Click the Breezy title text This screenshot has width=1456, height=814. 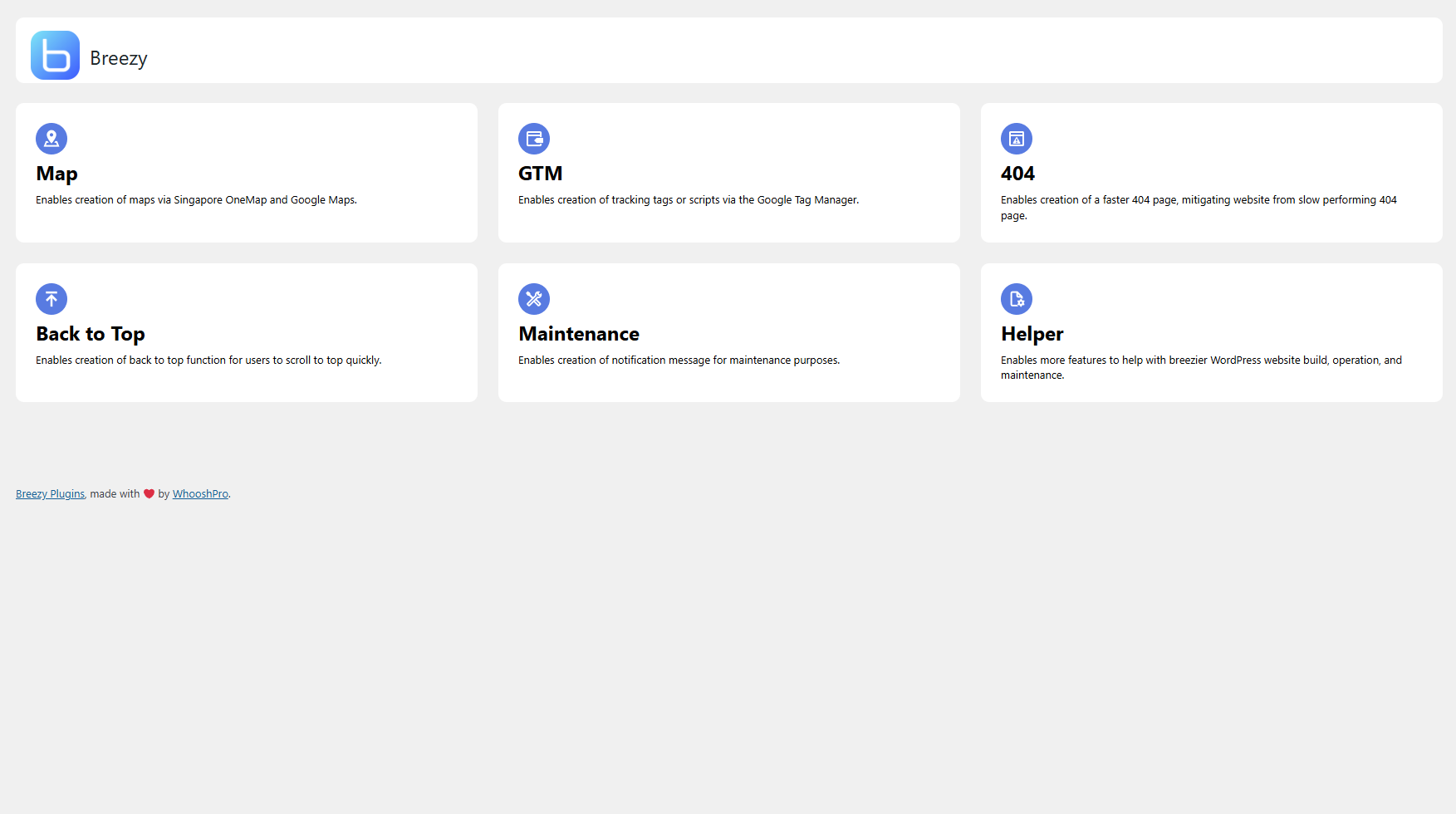pyautogui.click(x=119, y=58)
